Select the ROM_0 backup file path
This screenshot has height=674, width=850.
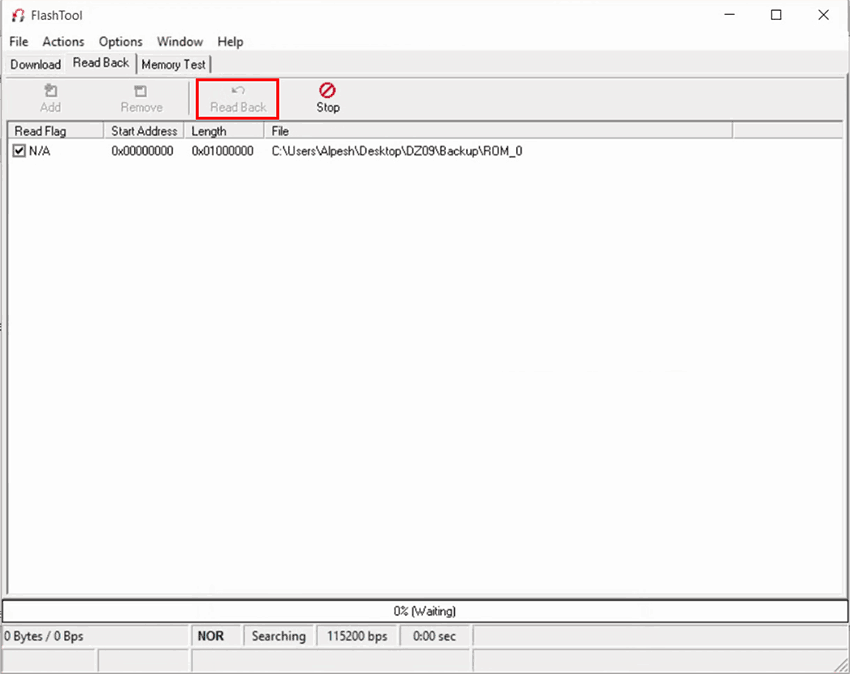[397, 151]
